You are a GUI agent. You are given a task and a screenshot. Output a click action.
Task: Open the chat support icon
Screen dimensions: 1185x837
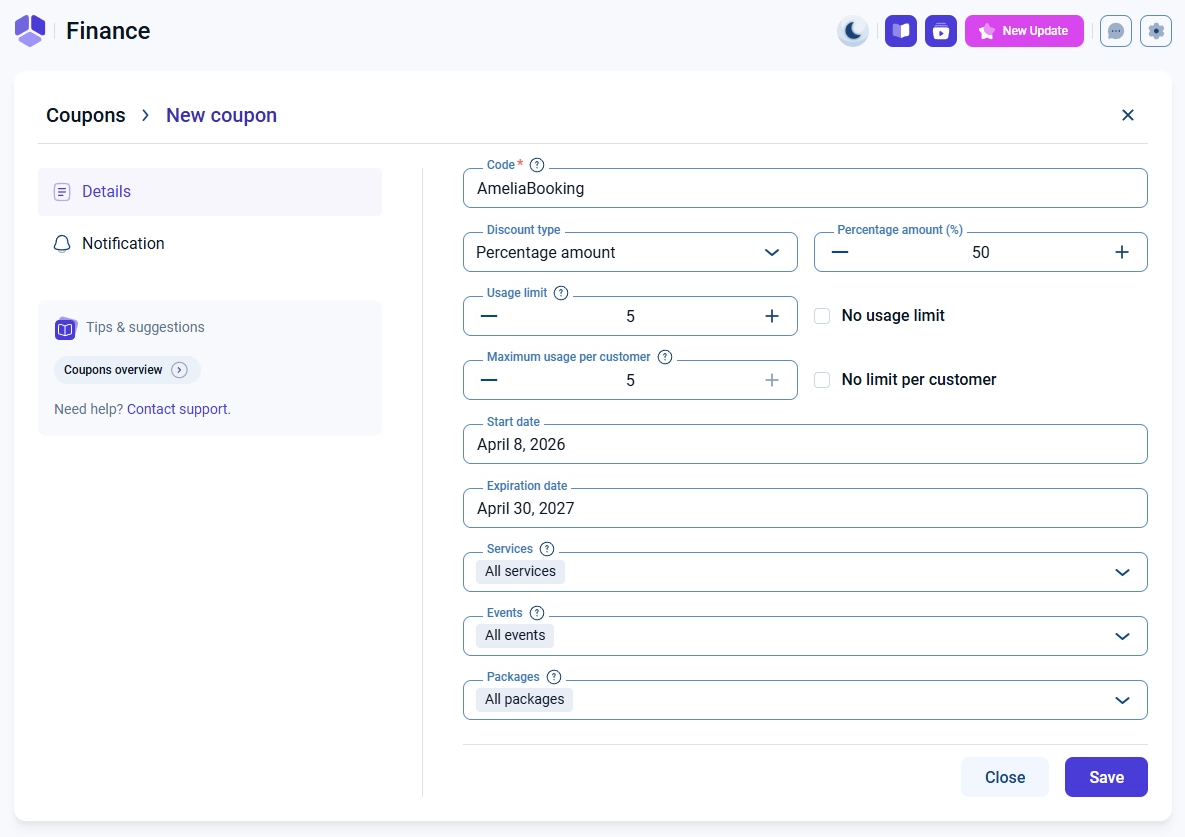[1116, 31]
